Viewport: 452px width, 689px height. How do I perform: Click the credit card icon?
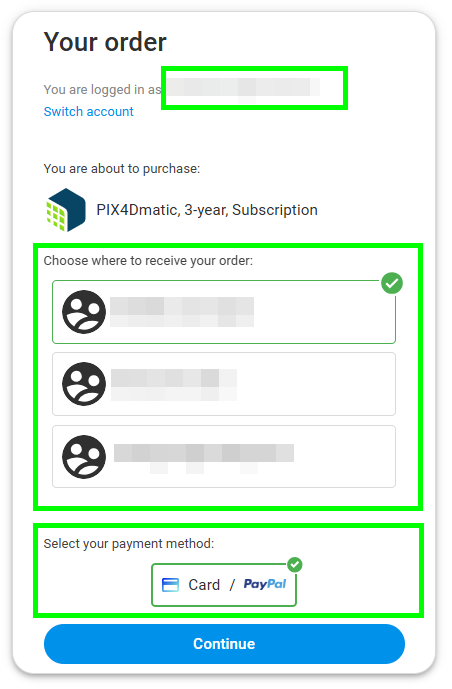170,585
